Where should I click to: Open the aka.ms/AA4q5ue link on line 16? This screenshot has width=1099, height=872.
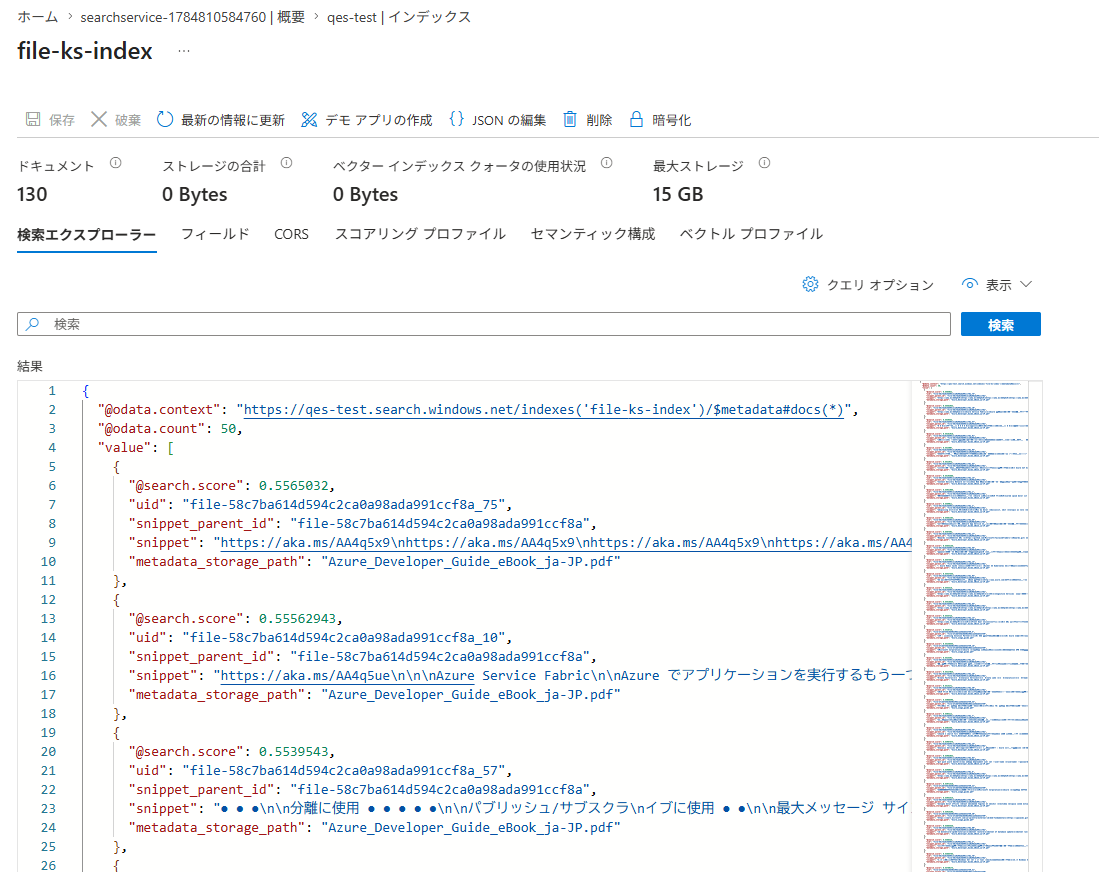coord(348,676)
